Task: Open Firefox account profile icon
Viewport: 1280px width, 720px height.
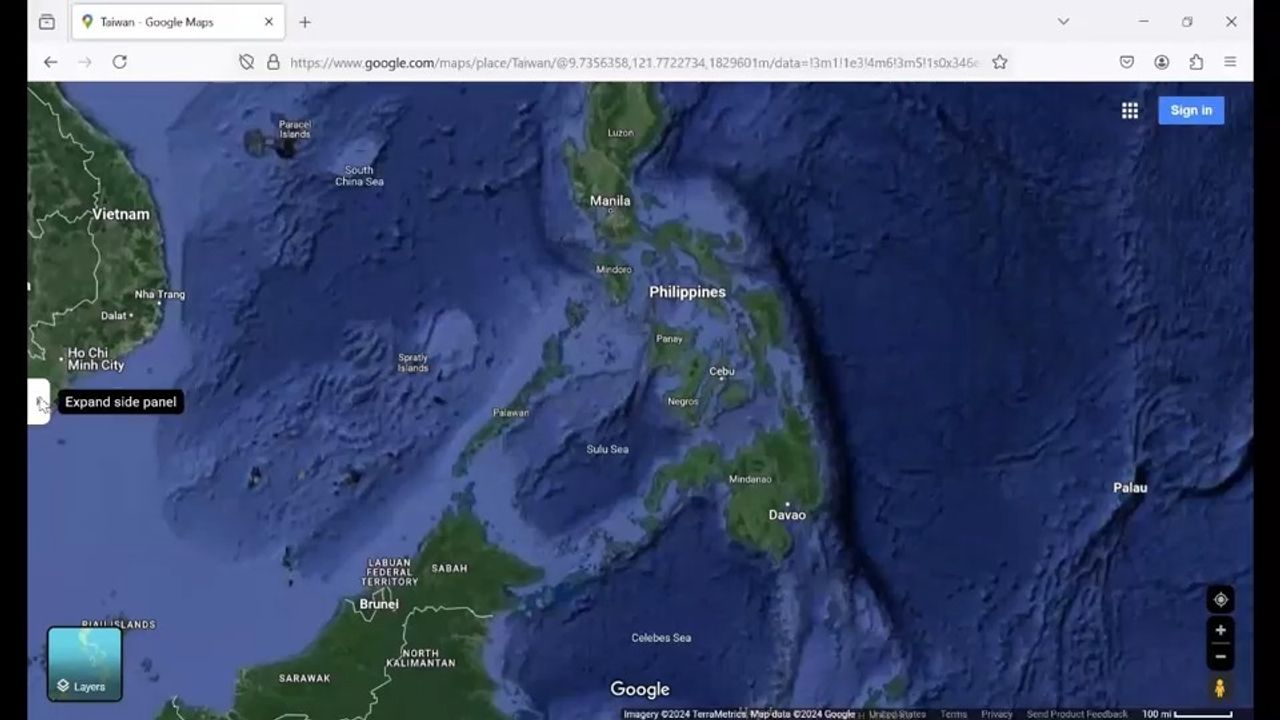Action: (x=1161, y=62)
